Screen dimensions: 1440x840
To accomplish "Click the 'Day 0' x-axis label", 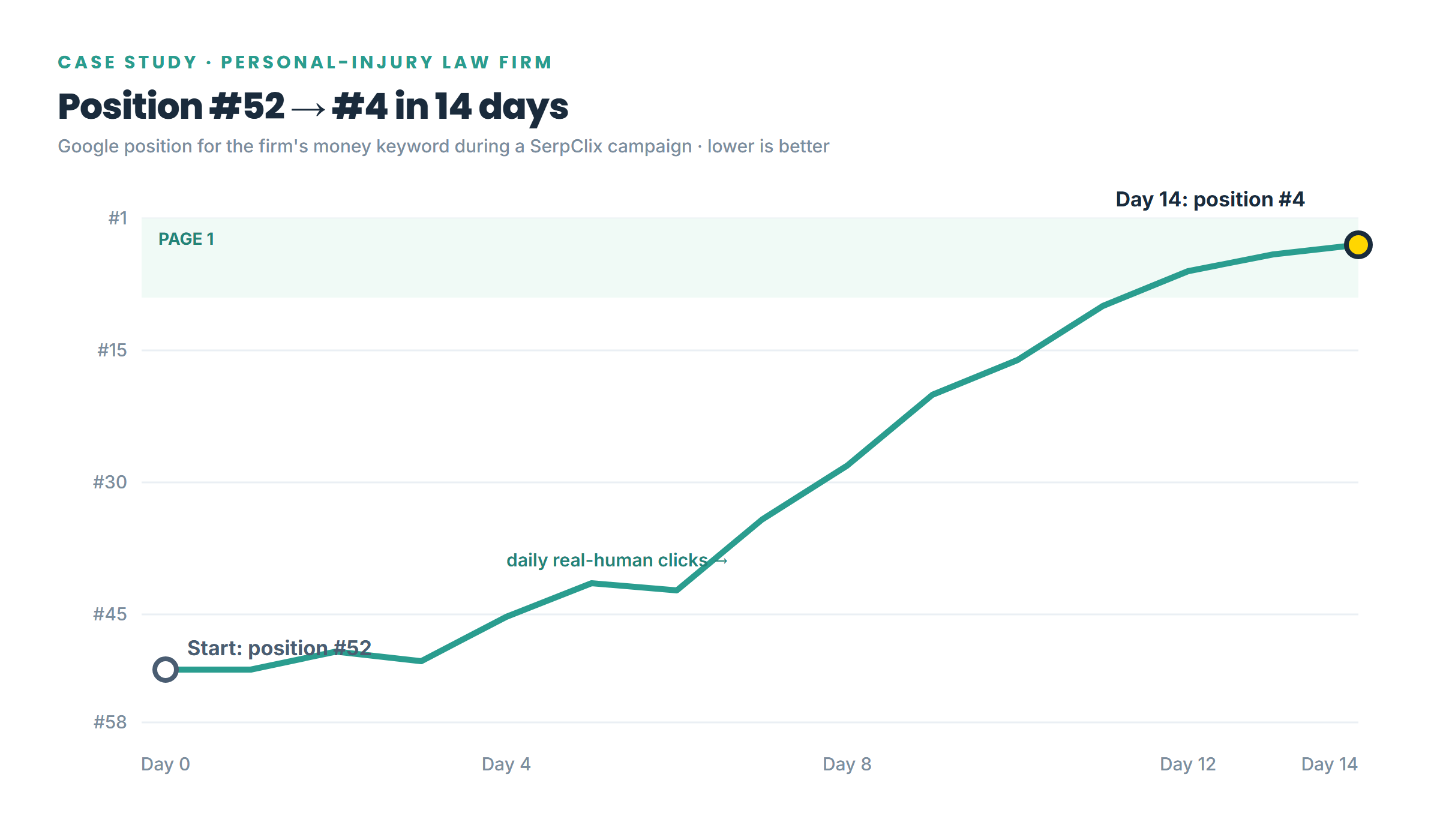I will tap(166, 764).
